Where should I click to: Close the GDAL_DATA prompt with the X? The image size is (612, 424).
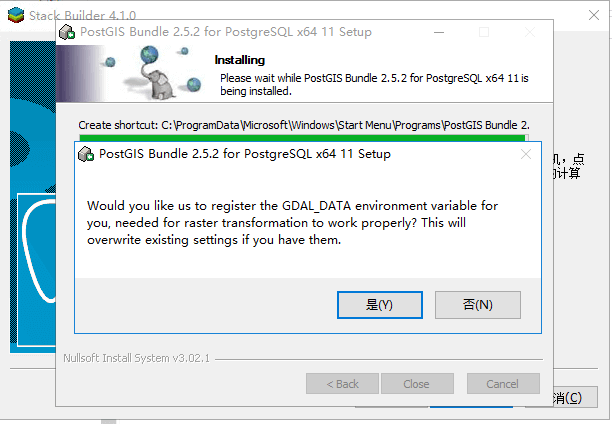[525, 155]
